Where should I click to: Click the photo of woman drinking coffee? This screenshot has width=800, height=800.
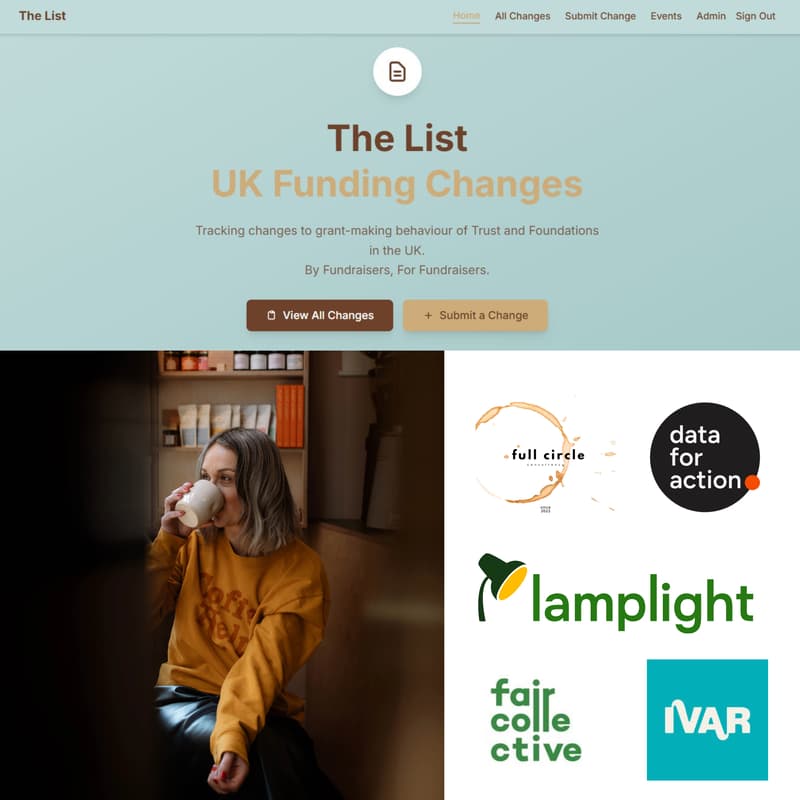point(222,575)
